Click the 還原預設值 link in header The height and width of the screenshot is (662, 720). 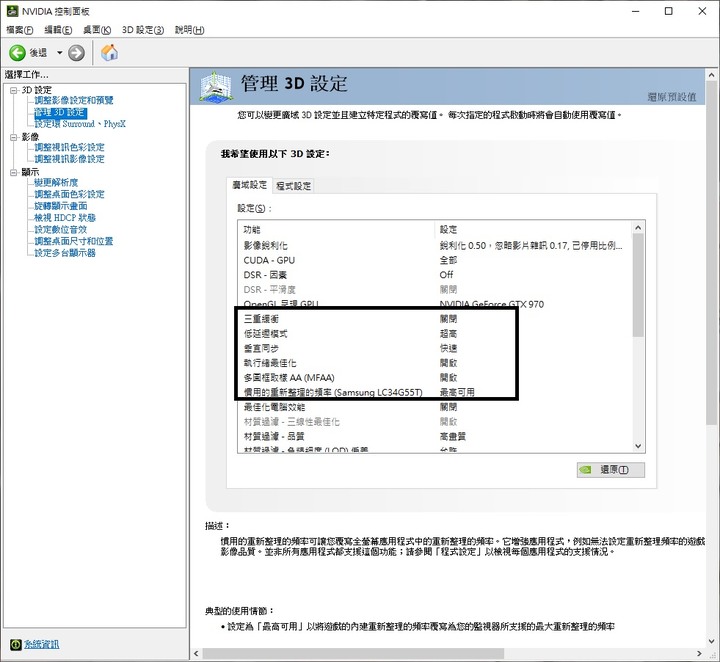pyautogui.click(x=672, y=97)
